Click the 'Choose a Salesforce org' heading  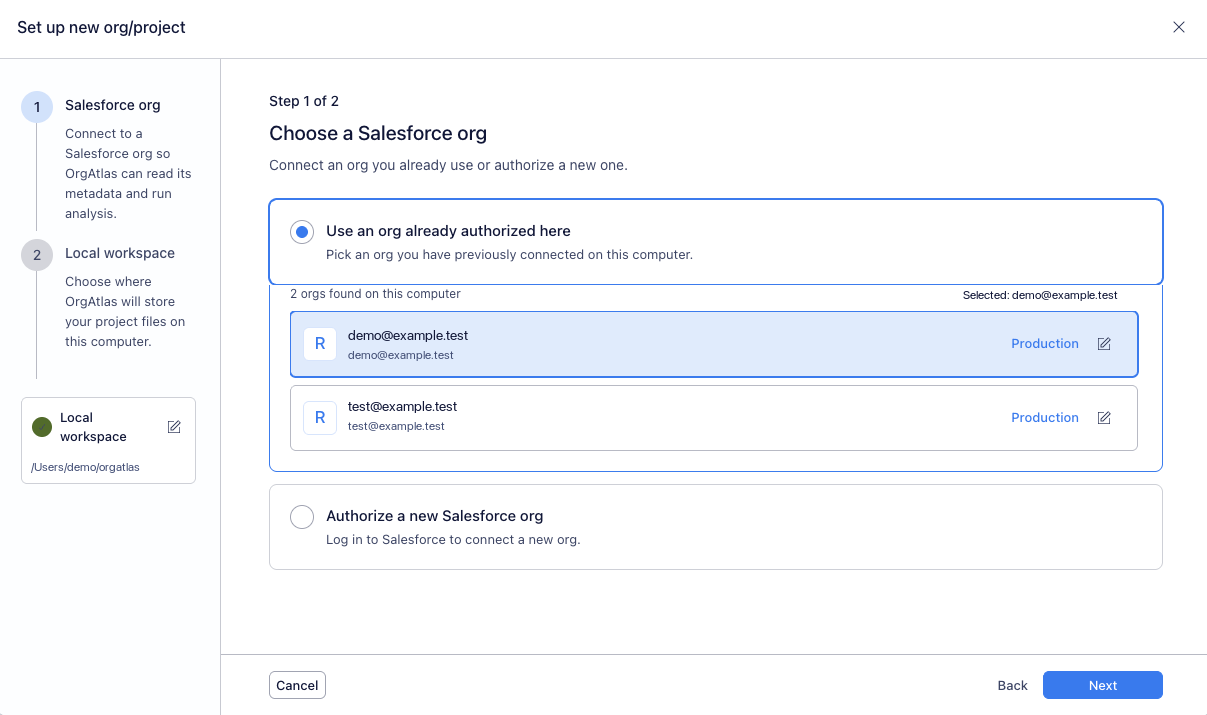378,133
